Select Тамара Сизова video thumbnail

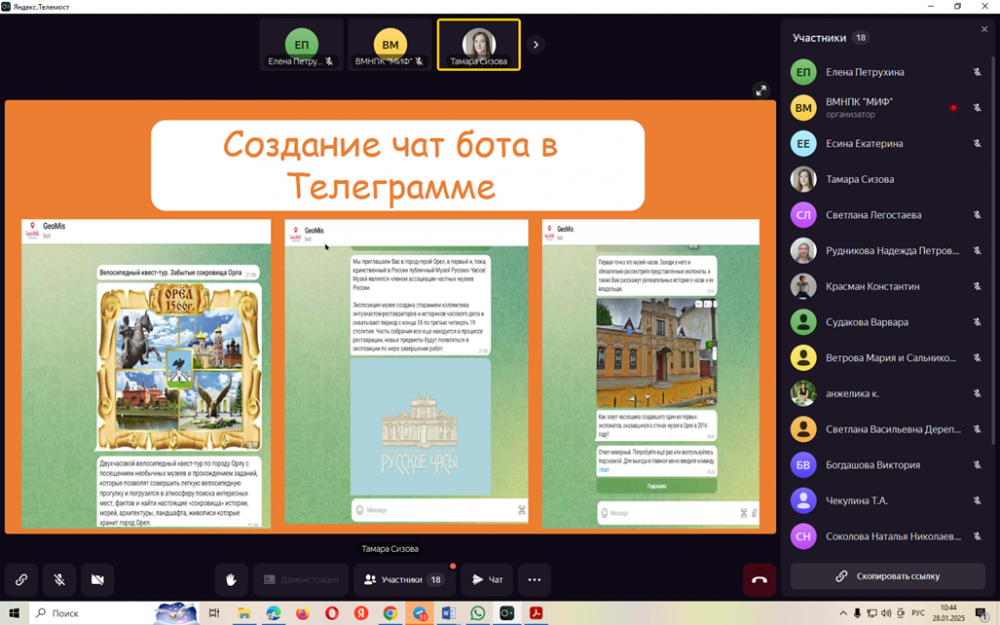tap(478, 45)
